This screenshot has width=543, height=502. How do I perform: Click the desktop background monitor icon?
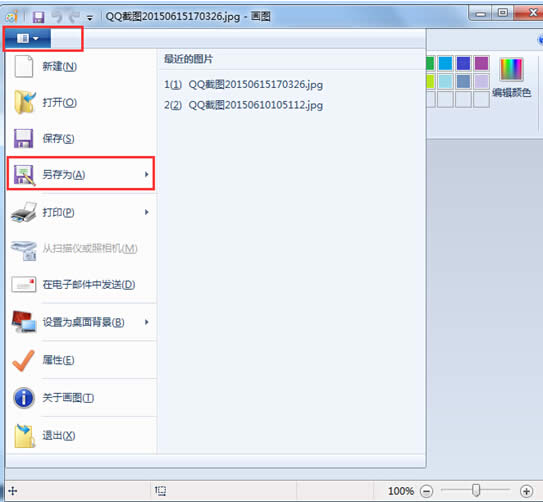click(24, 322)
